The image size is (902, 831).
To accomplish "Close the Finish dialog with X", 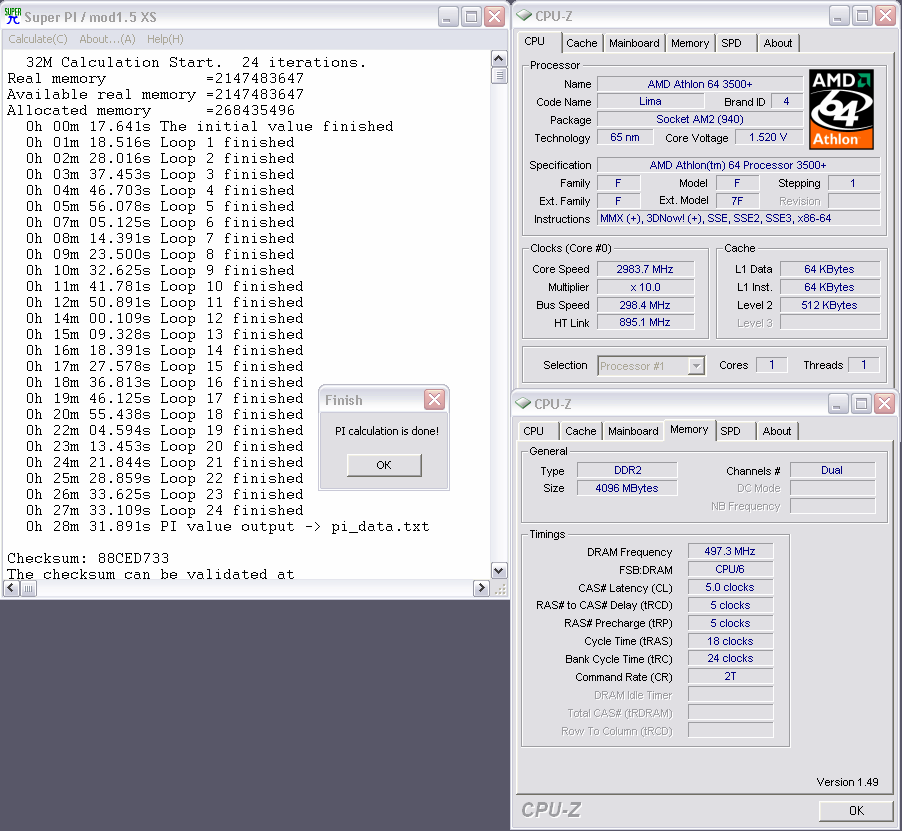I will coord(434,399).
